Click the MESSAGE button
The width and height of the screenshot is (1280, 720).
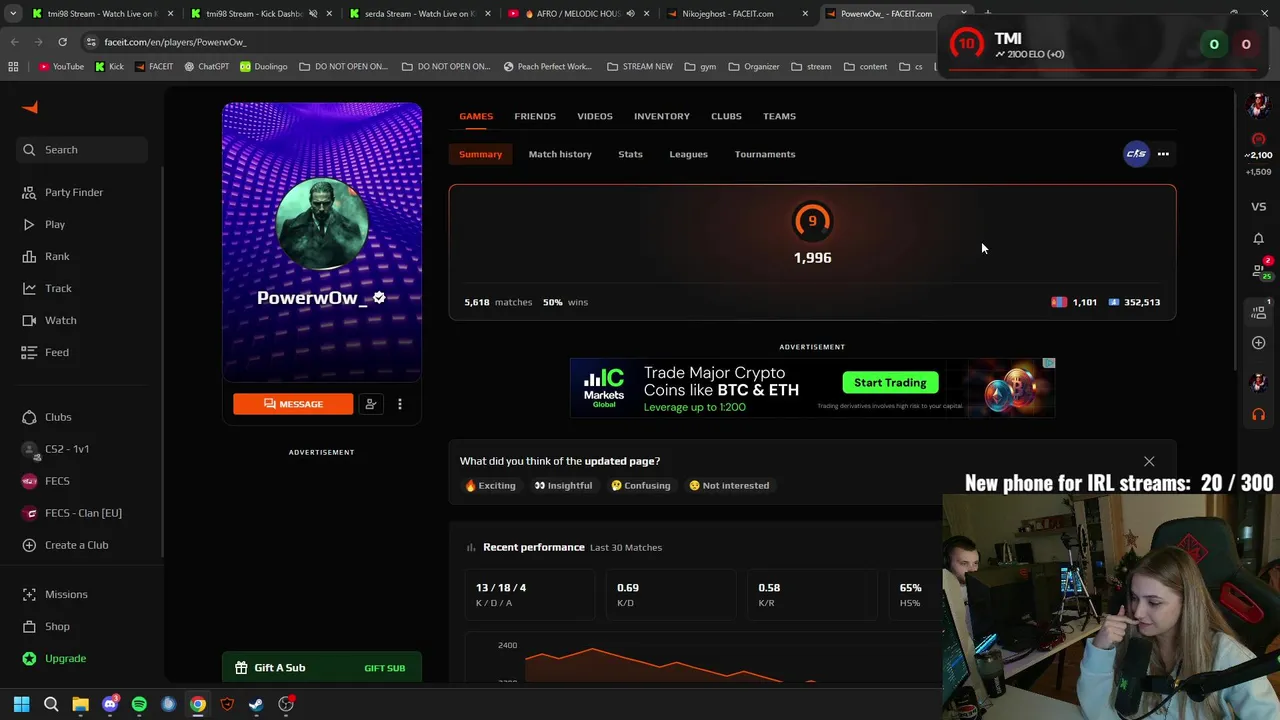(x=293, y=404)
